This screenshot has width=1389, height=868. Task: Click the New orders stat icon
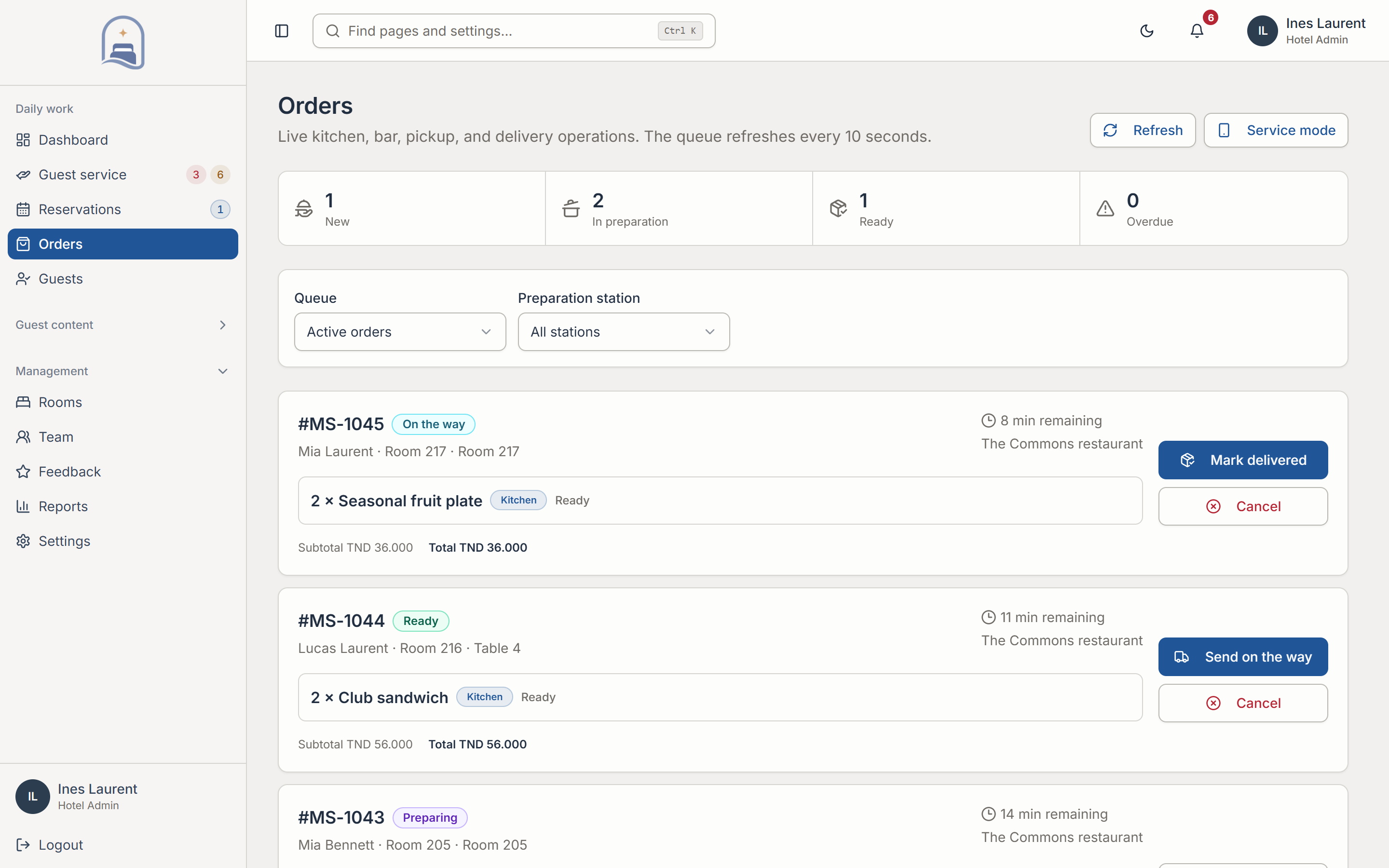[x=304, y=208]
